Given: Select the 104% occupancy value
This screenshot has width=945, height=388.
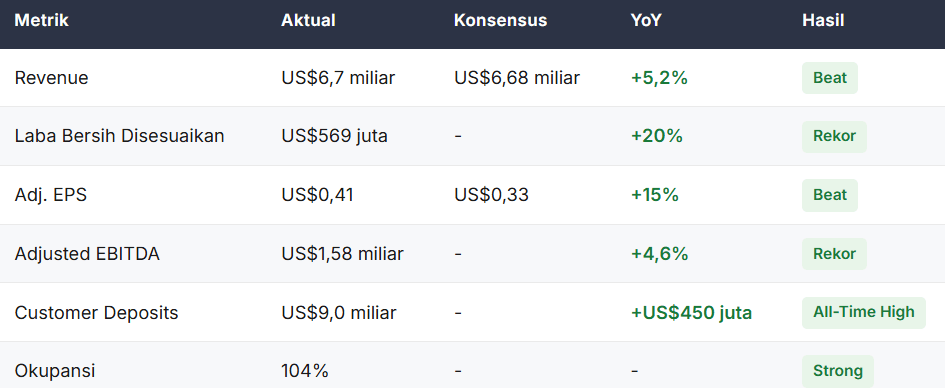Looking at the screenshot, I should (305, 371).
